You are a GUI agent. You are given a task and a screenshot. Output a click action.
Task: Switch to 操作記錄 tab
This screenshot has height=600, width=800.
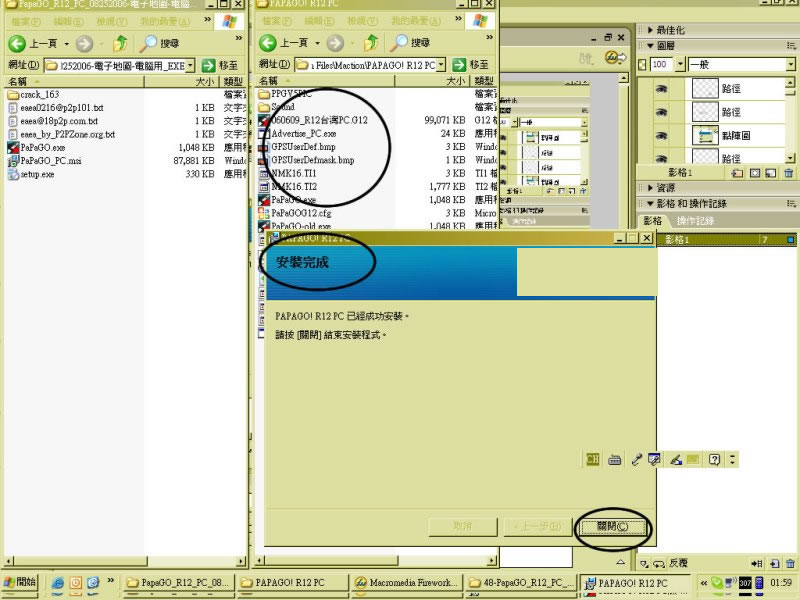point(695,221)
